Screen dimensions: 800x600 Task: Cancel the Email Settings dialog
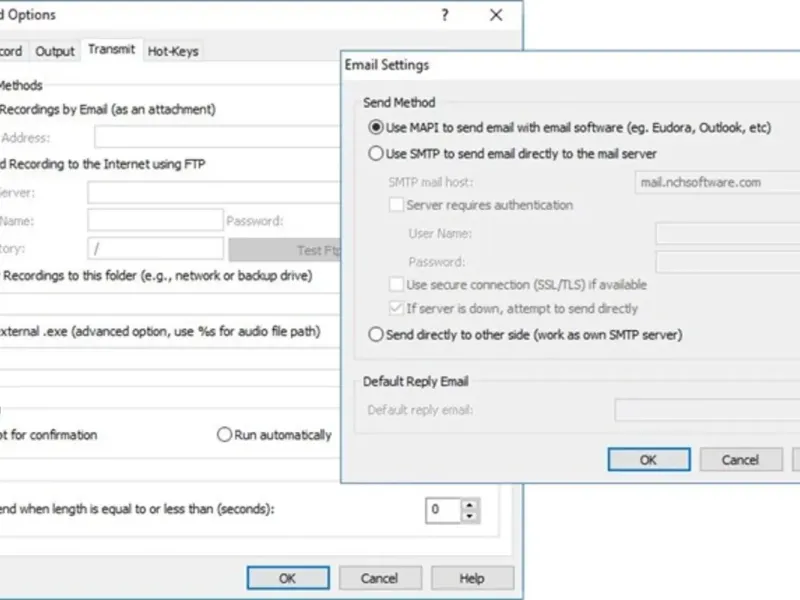pos(740,460)
